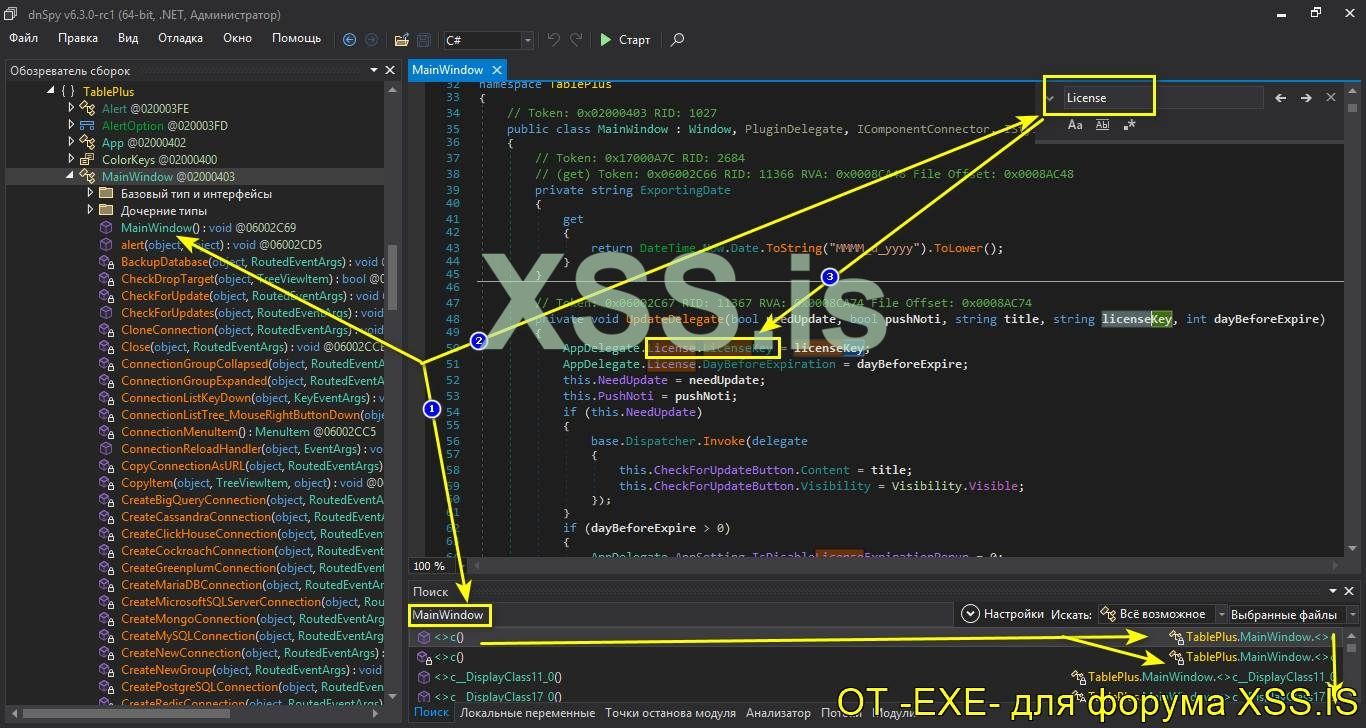Collapse the TablePlus namespace node
This screenshot has height=728, width=1366.
(x=52, y=91)
